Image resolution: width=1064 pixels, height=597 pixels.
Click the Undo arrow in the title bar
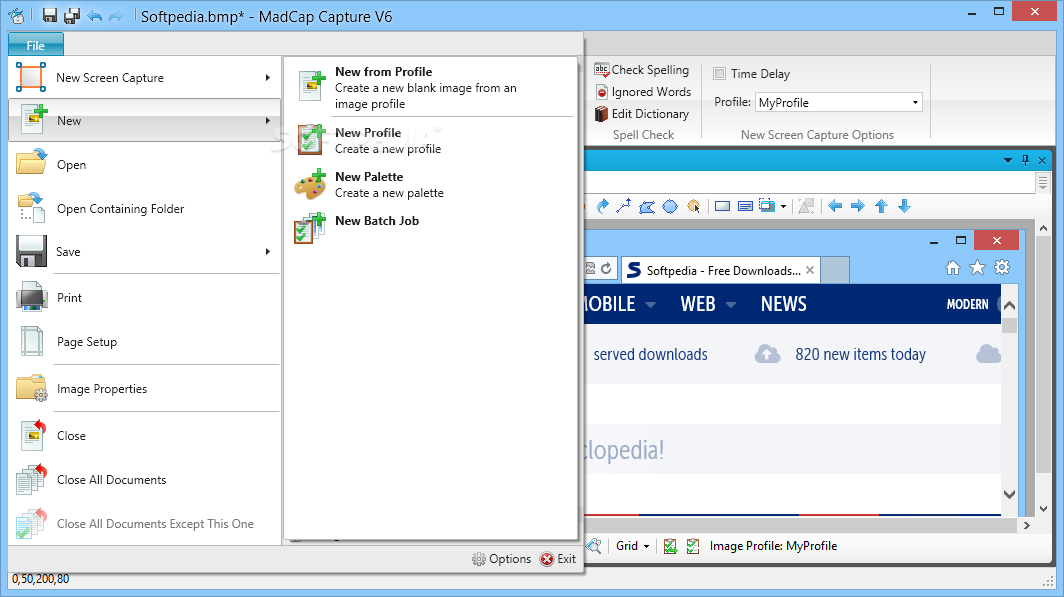pos(94,16)
